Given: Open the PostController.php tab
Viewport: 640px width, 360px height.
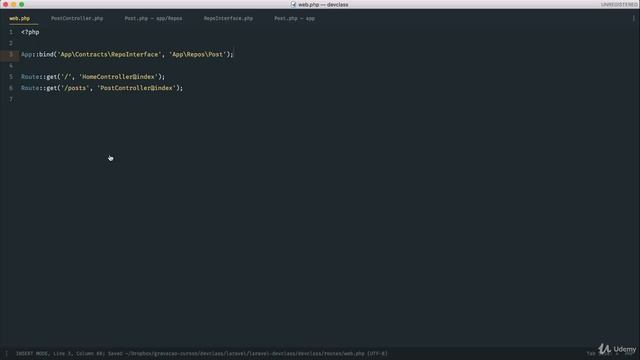Looking at the screenshot, I should pos(77,18).
